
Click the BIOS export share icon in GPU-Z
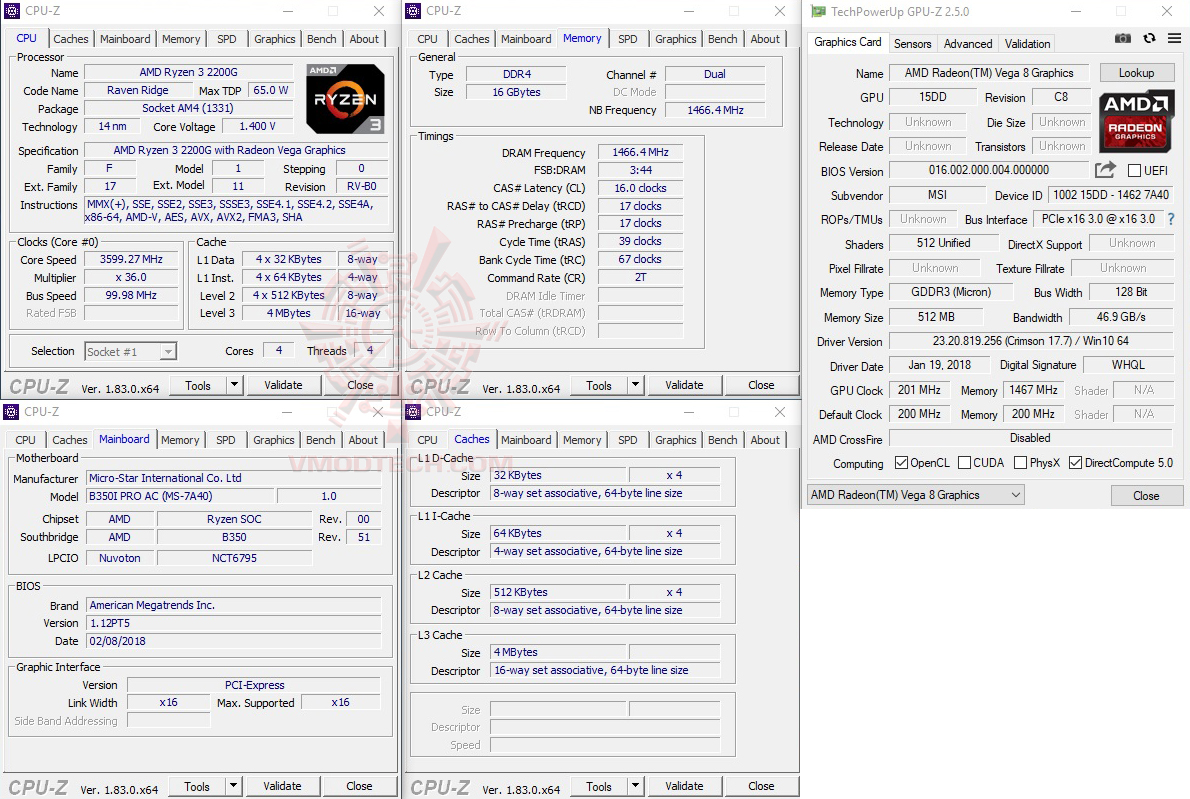[1105, 170]
